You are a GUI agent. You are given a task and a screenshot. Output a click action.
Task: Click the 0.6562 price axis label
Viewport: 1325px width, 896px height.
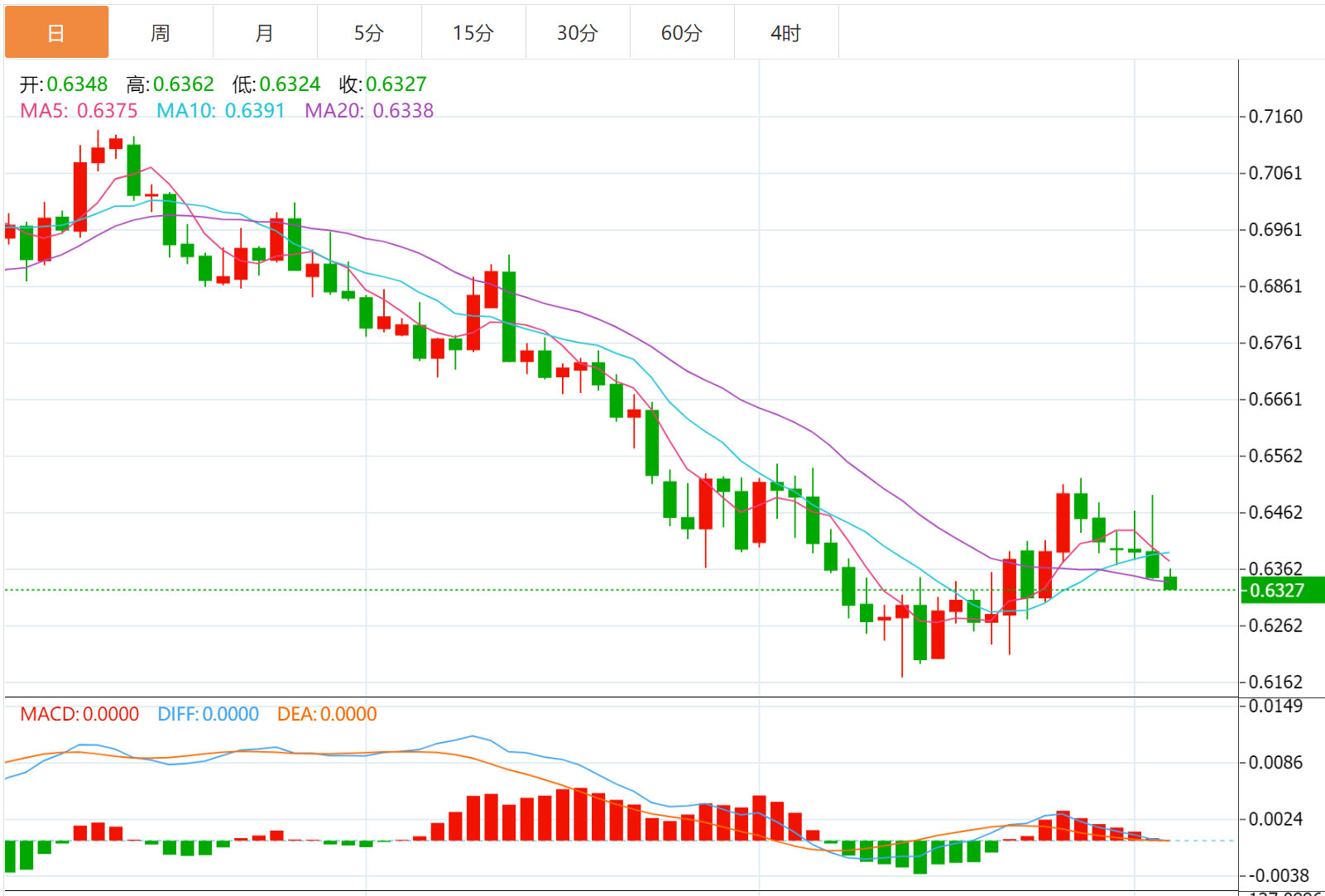point(1275,456)
